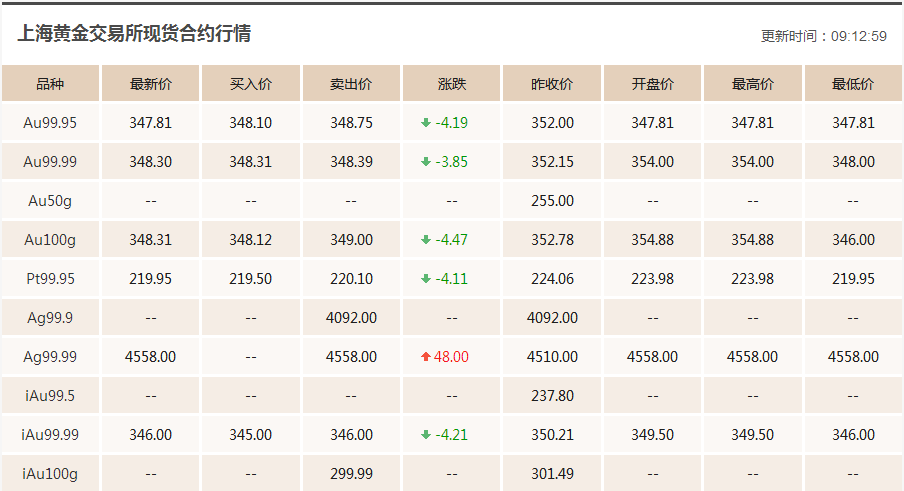Open the Ag99.9 product row label
This screenshot has height=491, width=904.
(50, 318)
